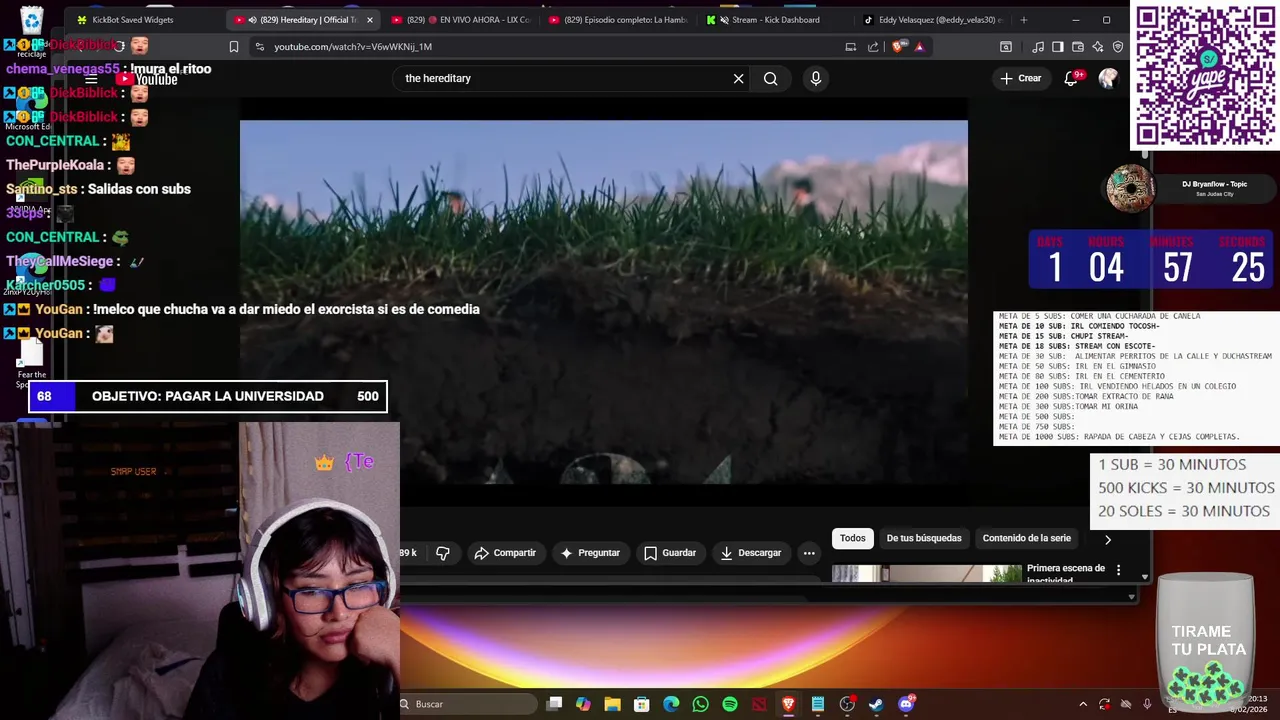This screenshot has height=720, width=1280.
Task: Close the Hereditary YouTube tab
Action: [370, 20]
